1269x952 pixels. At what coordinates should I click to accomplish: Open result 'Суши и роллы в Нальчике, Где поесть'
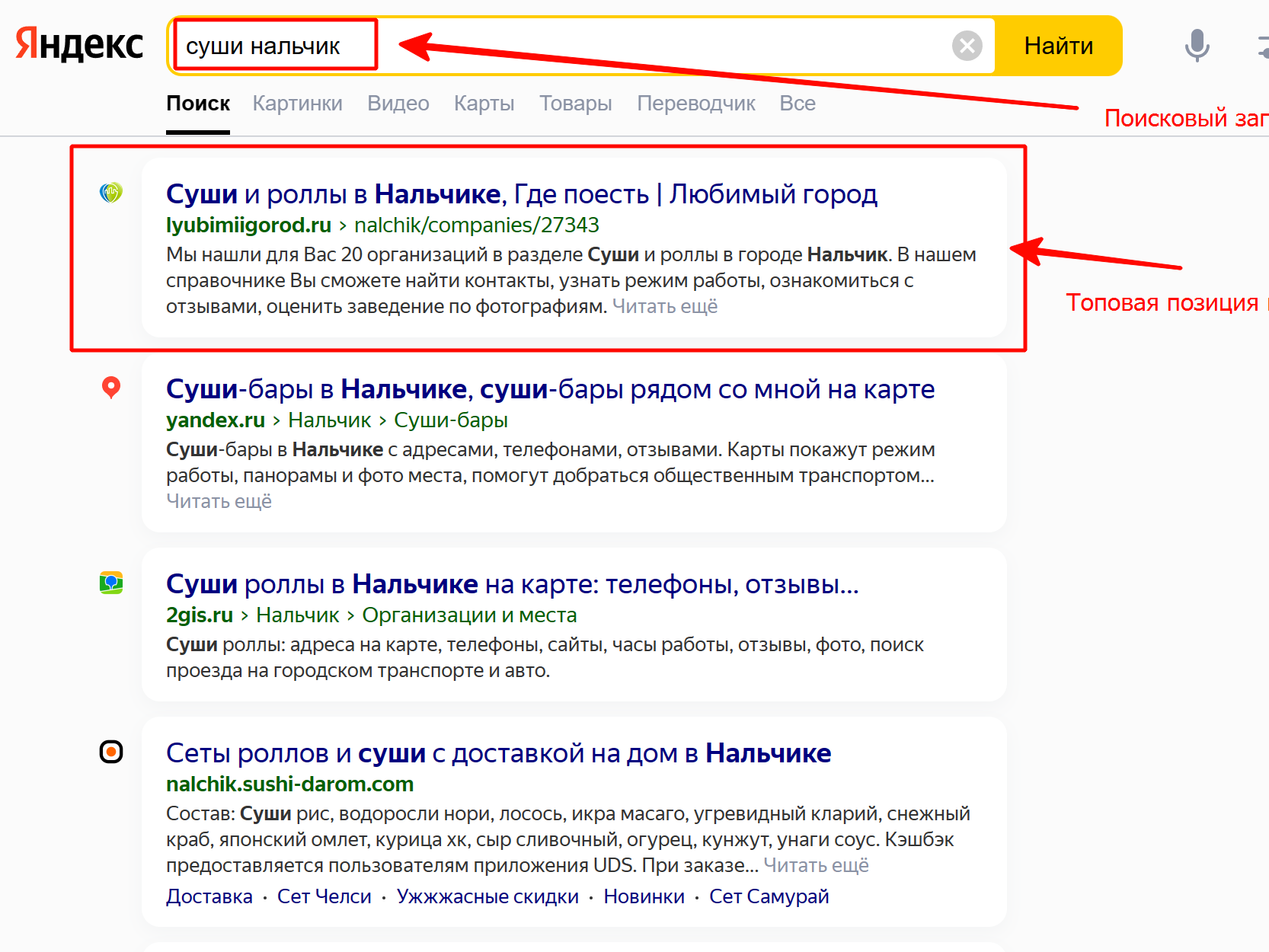pos(522,194)
